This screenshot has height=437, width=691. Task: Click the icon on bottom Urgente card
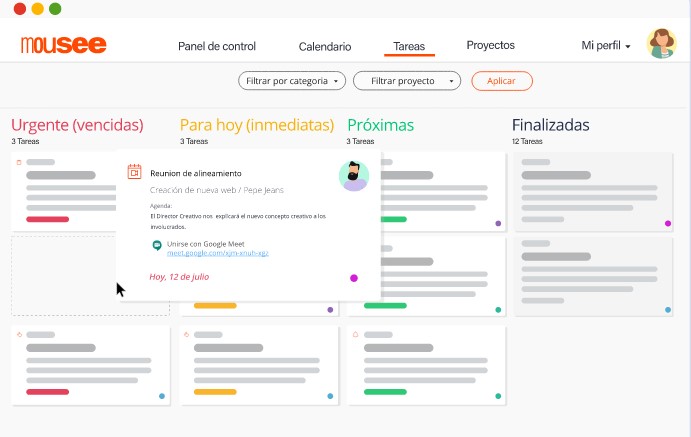pyautogui.click(x=19, y=334)
